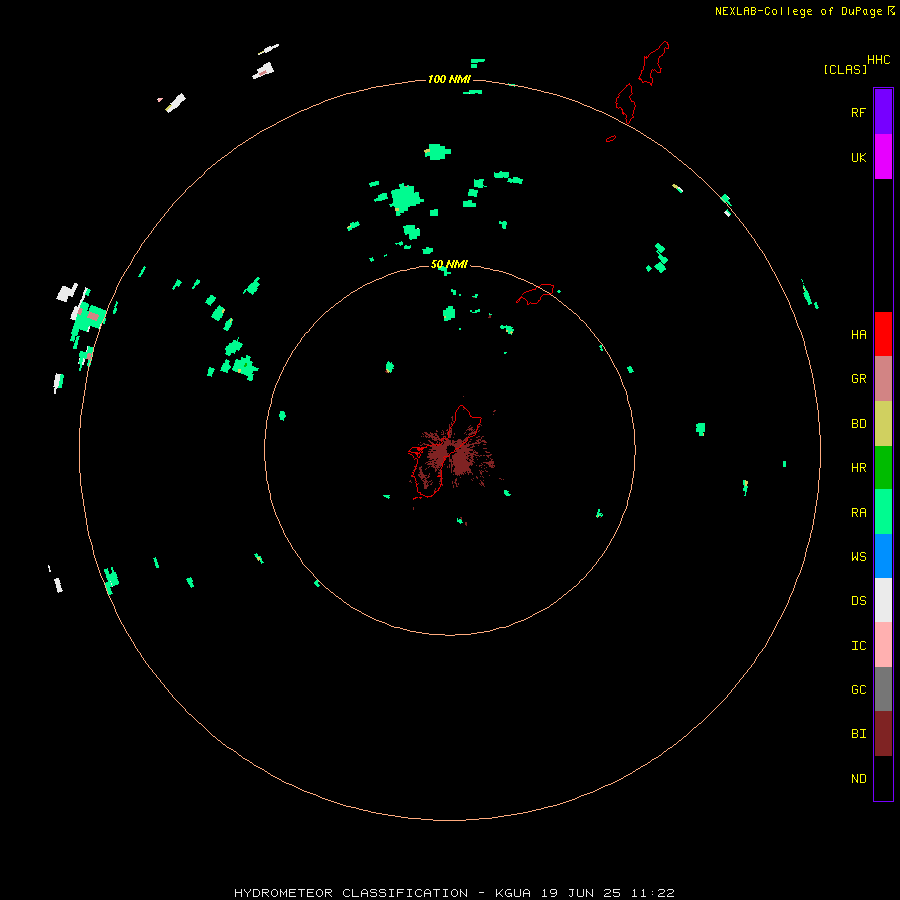Click the ND black legend swatch
The height and width of the screenshot is (900, 900).
pos(883,778)
